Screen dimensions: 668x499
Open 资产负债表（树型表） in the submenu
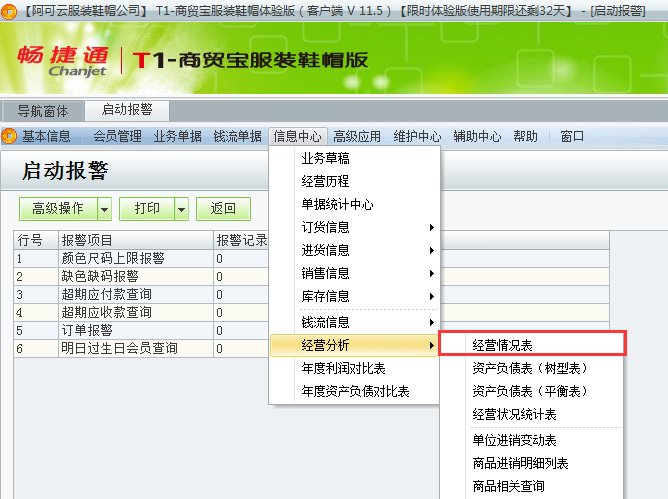[x=532, y=368]
